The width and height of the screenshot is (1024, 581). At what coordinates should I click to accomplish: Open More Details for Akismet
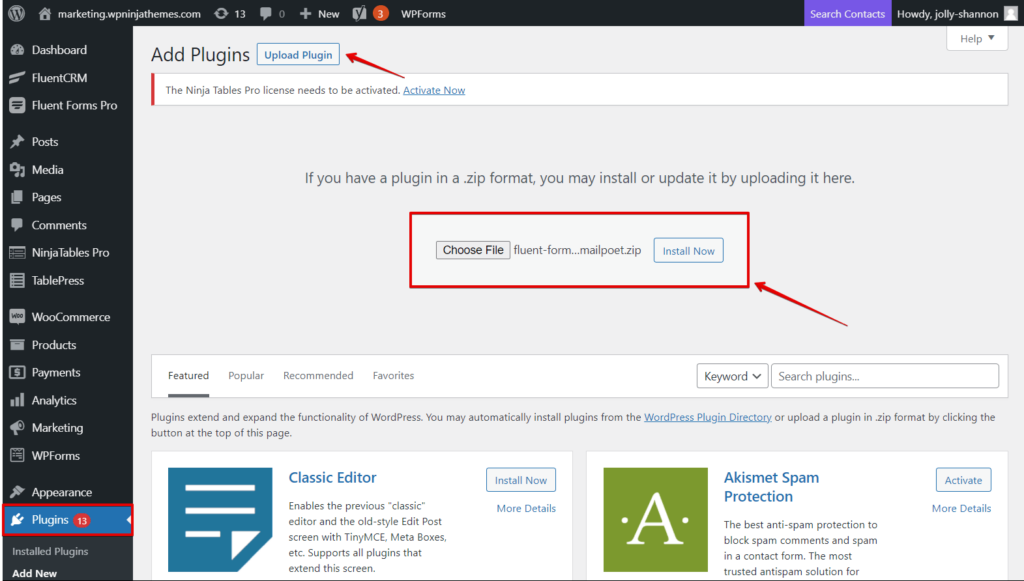click(961, 508)
